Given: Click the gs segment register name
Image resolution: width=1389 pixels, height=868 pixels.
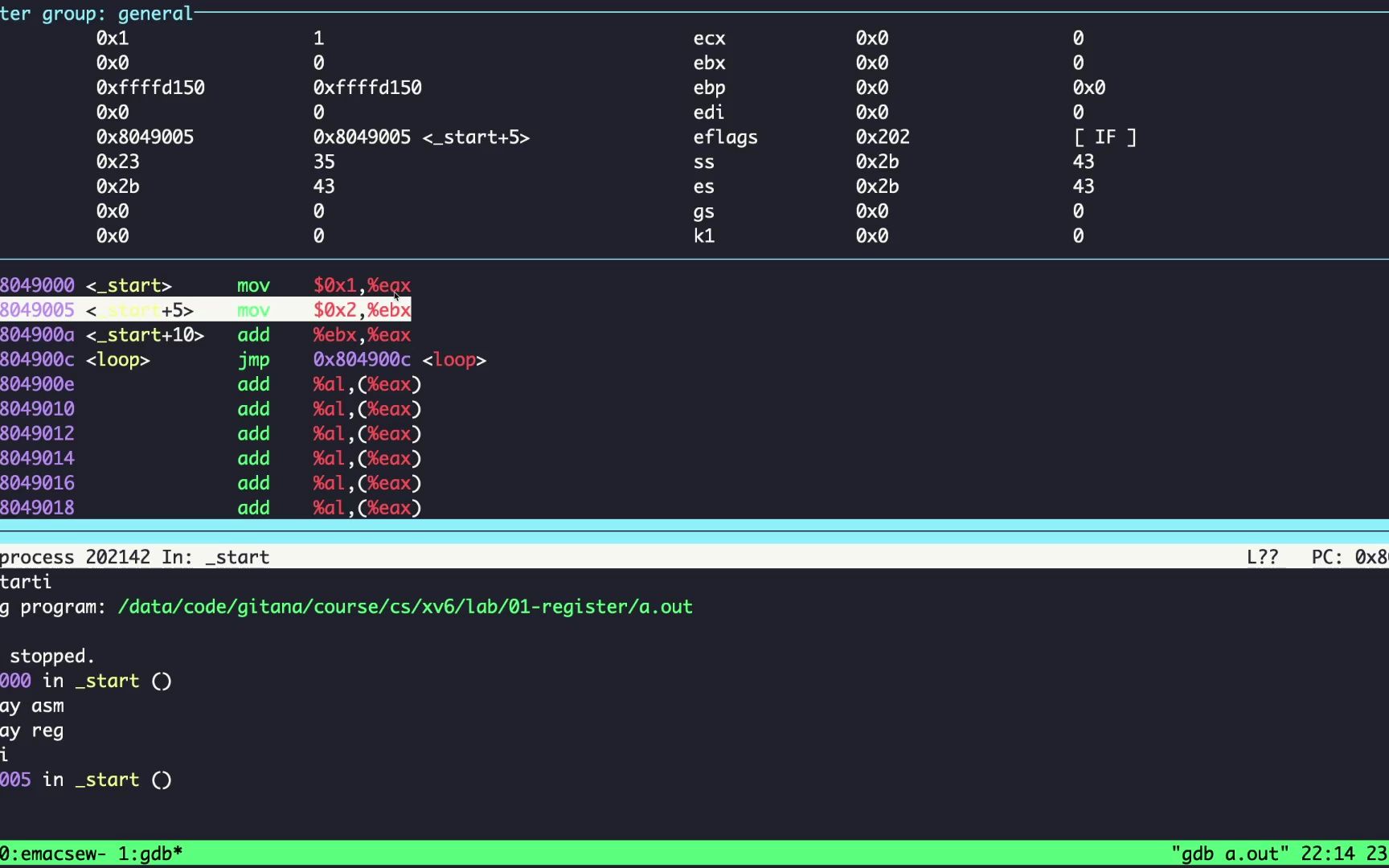Looking at the screenshot, I should 703,212.
